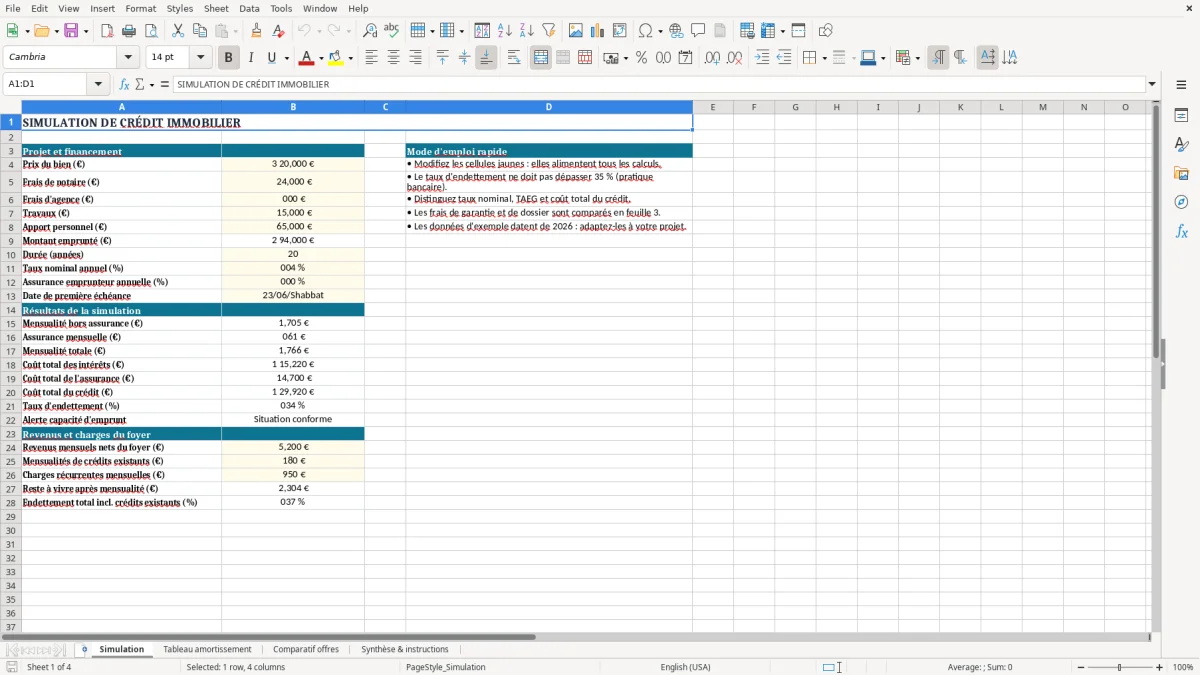Apply the red font color swatch
Viewport: 1200px width, 675px height.
tap(307, 58)
